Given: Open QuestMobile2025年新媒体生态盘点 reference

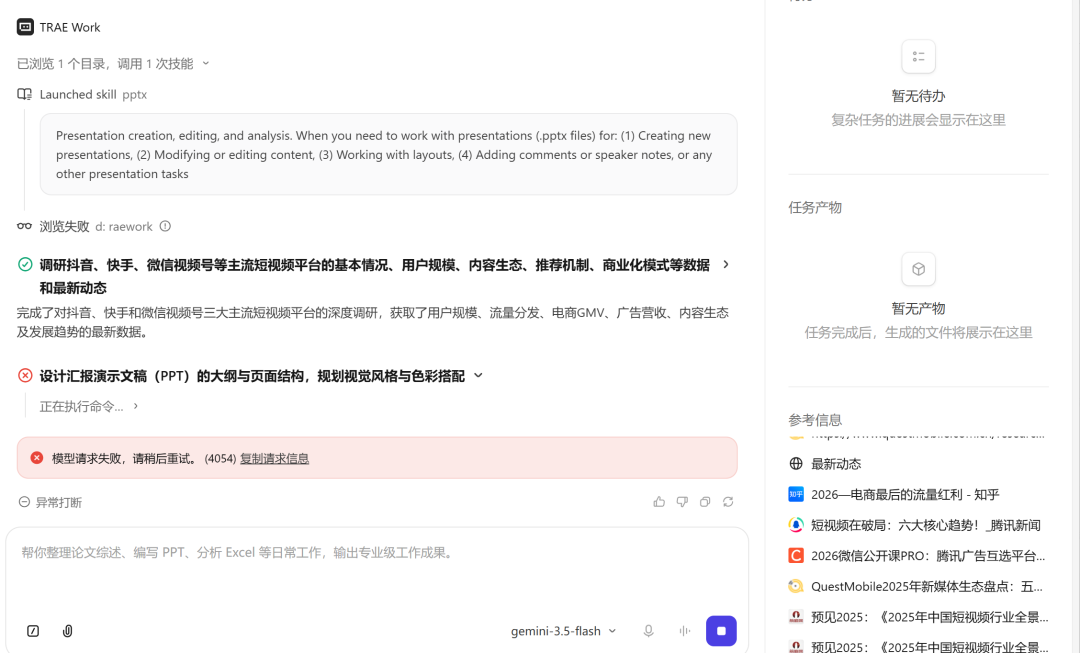Looking at the screenshot, I should (x=926, y=586).
